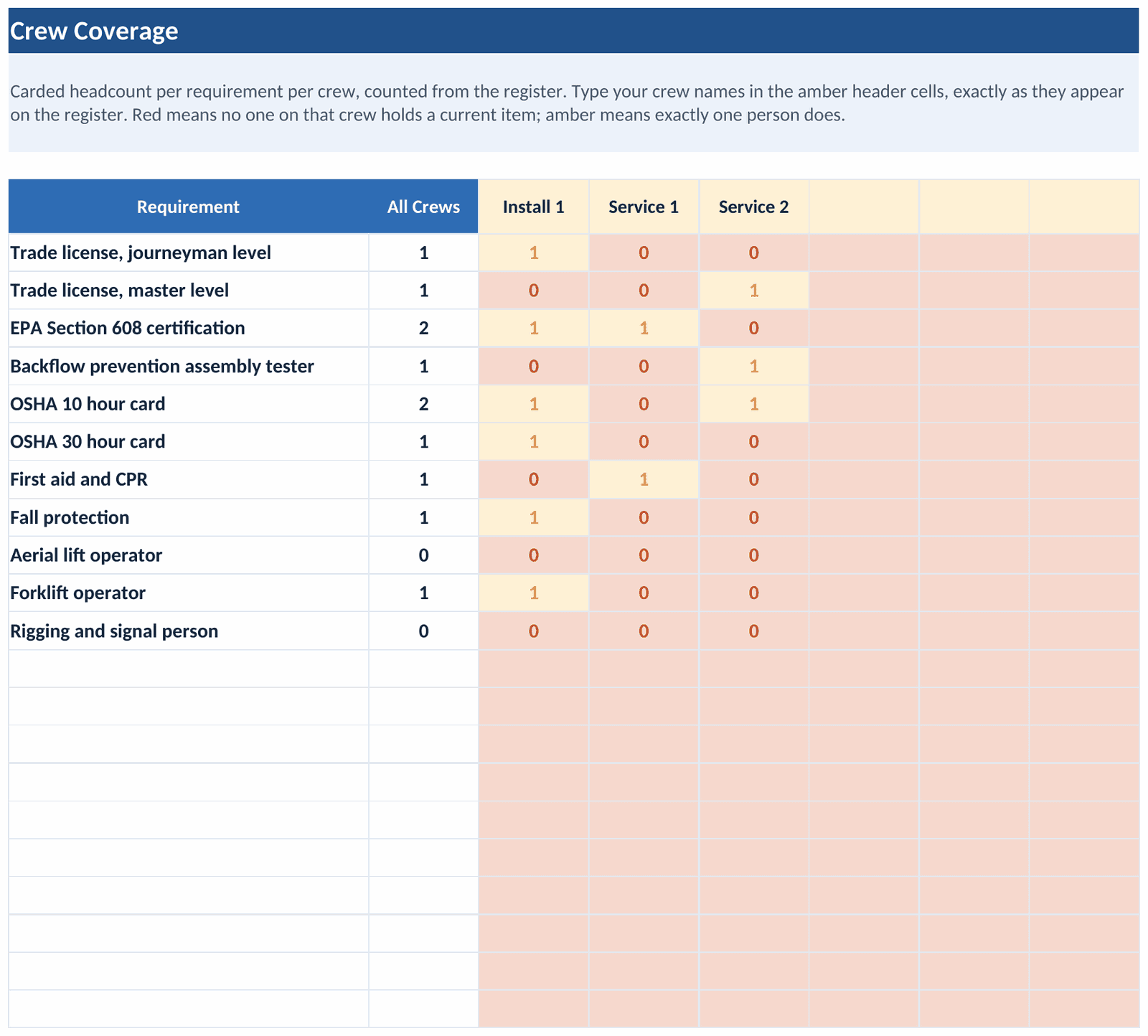The width and height of the screenshot is (1148, 1036).
Task: Click All Crews count for OSHA 10 hour card
Action: point(423,404)
